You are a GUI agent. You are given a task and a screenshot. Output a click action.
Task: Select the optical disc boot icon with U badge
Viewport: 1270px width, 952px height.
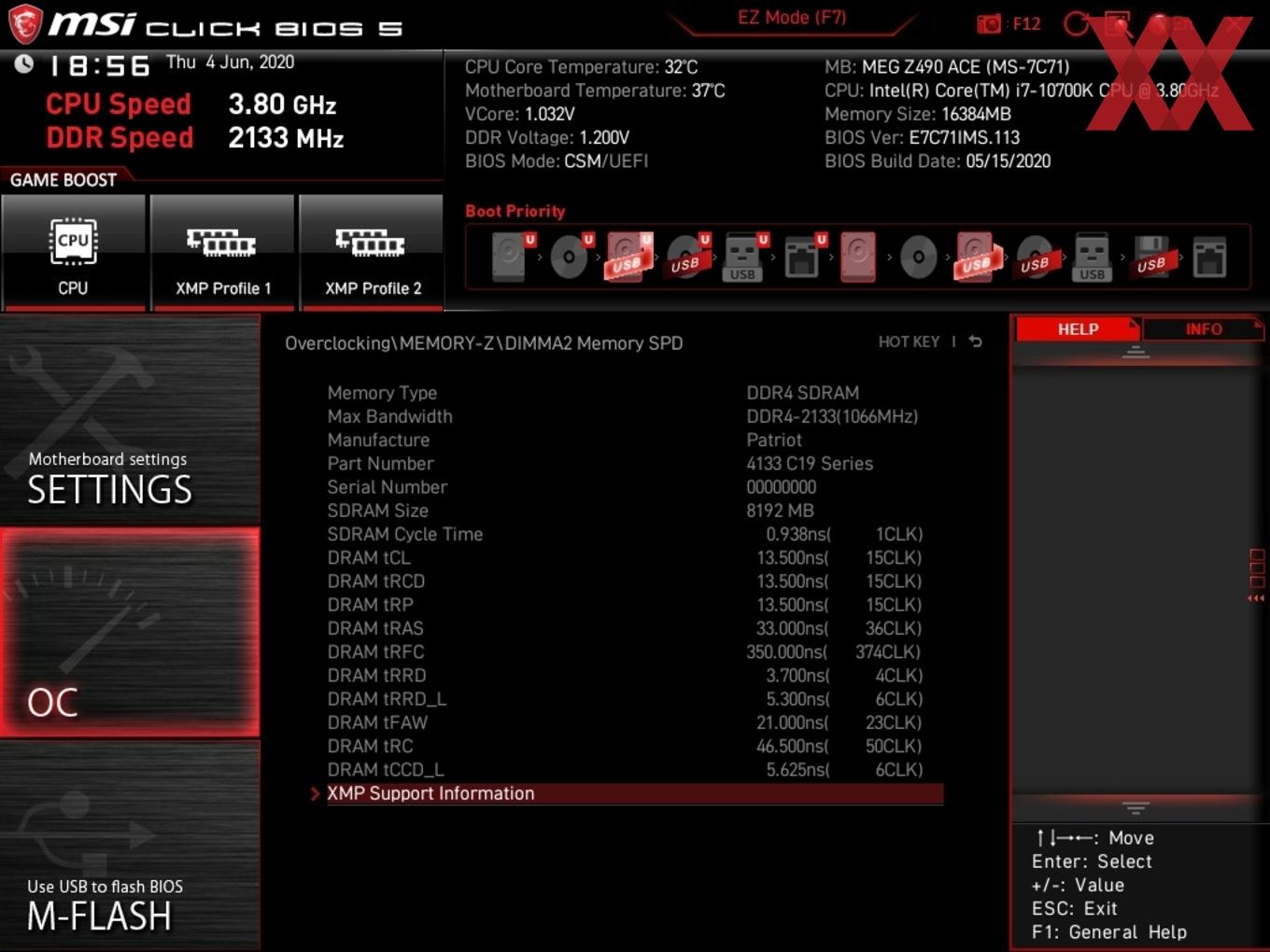(571, 257)
